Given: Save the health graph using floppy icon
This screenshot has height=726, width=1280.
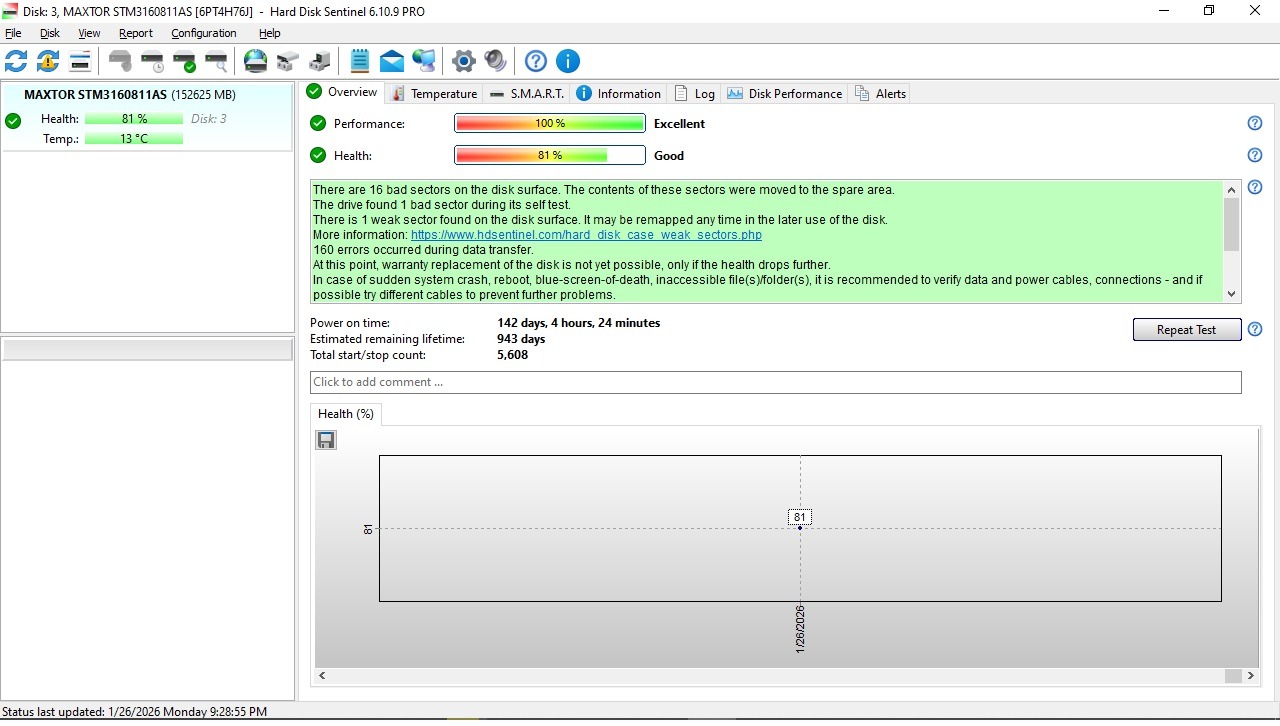Looking at the screenshot, I should tap(326, 440).
